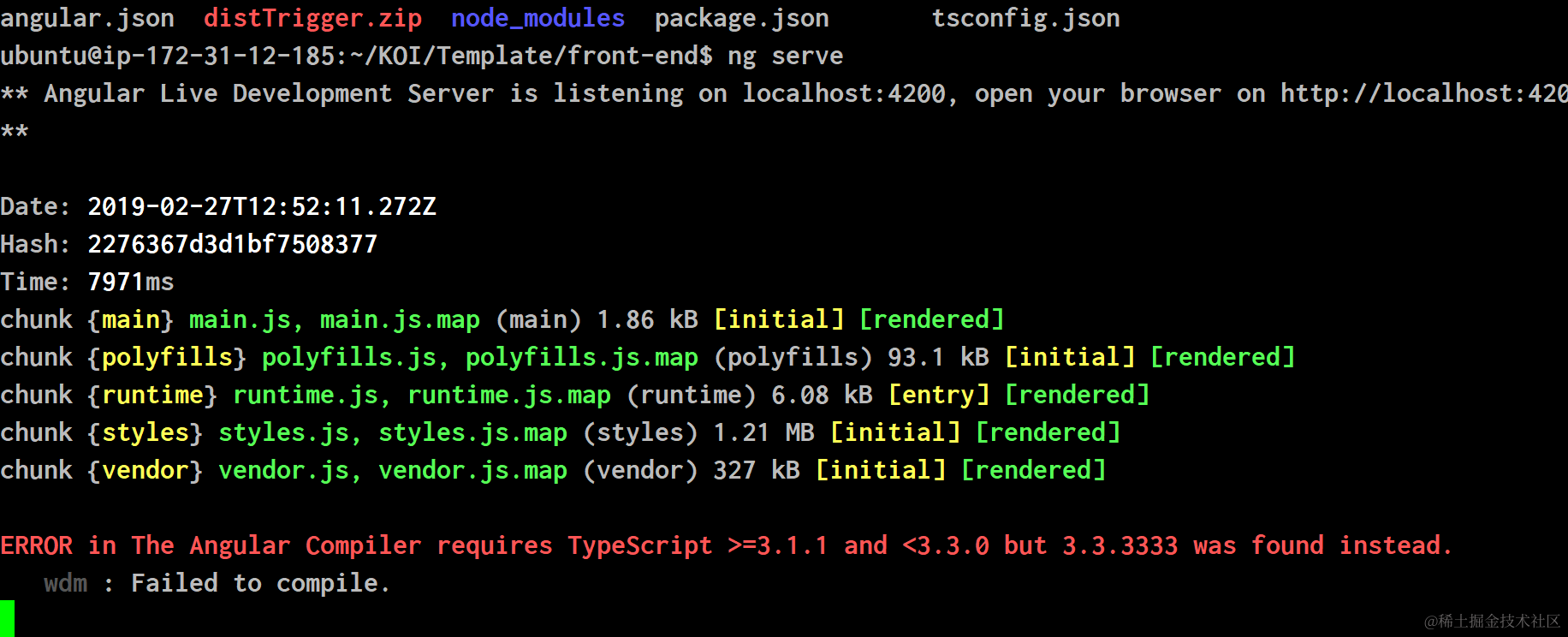The height and width of the screenshot is (637, 1568).
Task: Click the hash value 2276367d3d1bf7508377
Action: click(232, 245)
